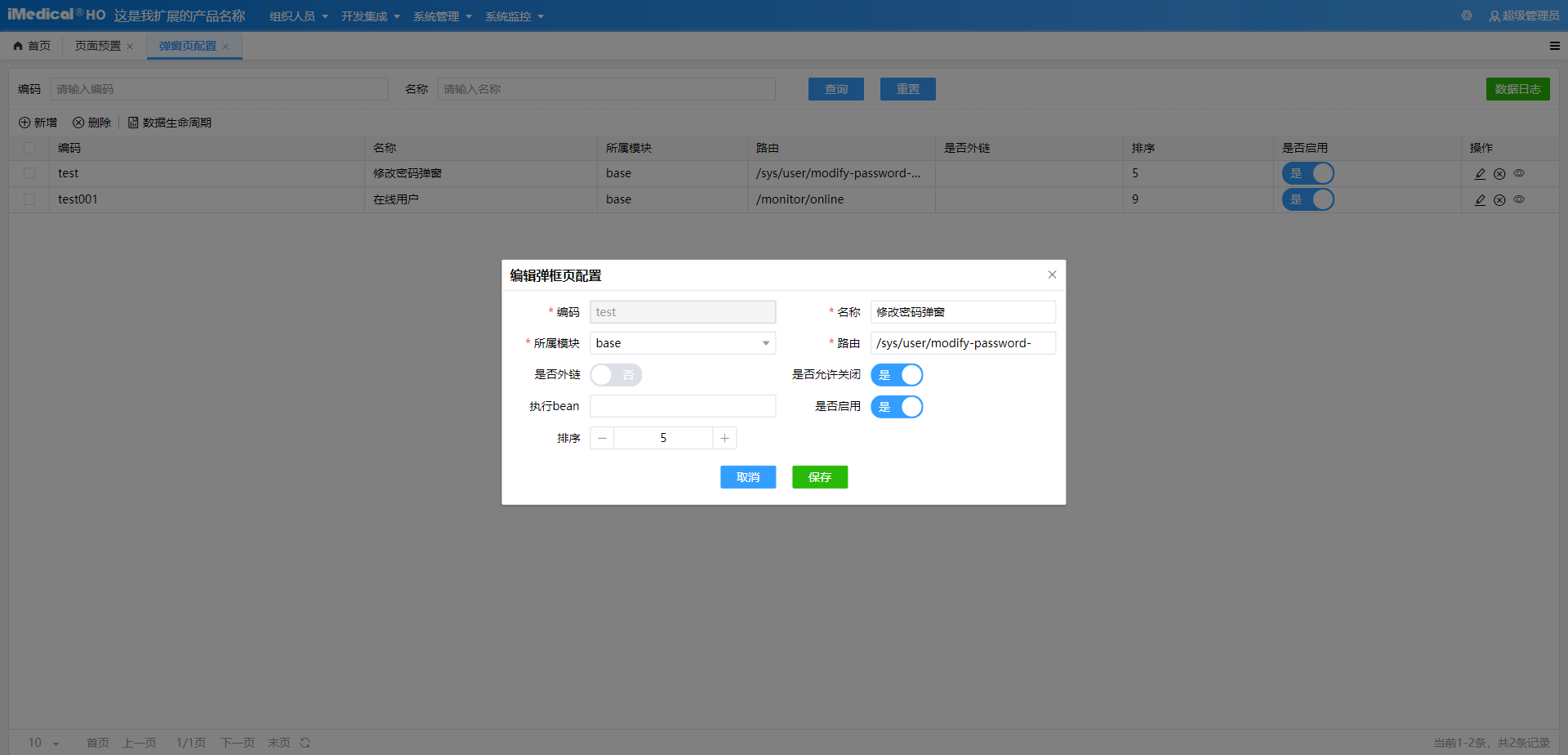The image size is (1568, 755).
Task: Close the 弹窗页配置 tab
Action: [x=225, y=47]
